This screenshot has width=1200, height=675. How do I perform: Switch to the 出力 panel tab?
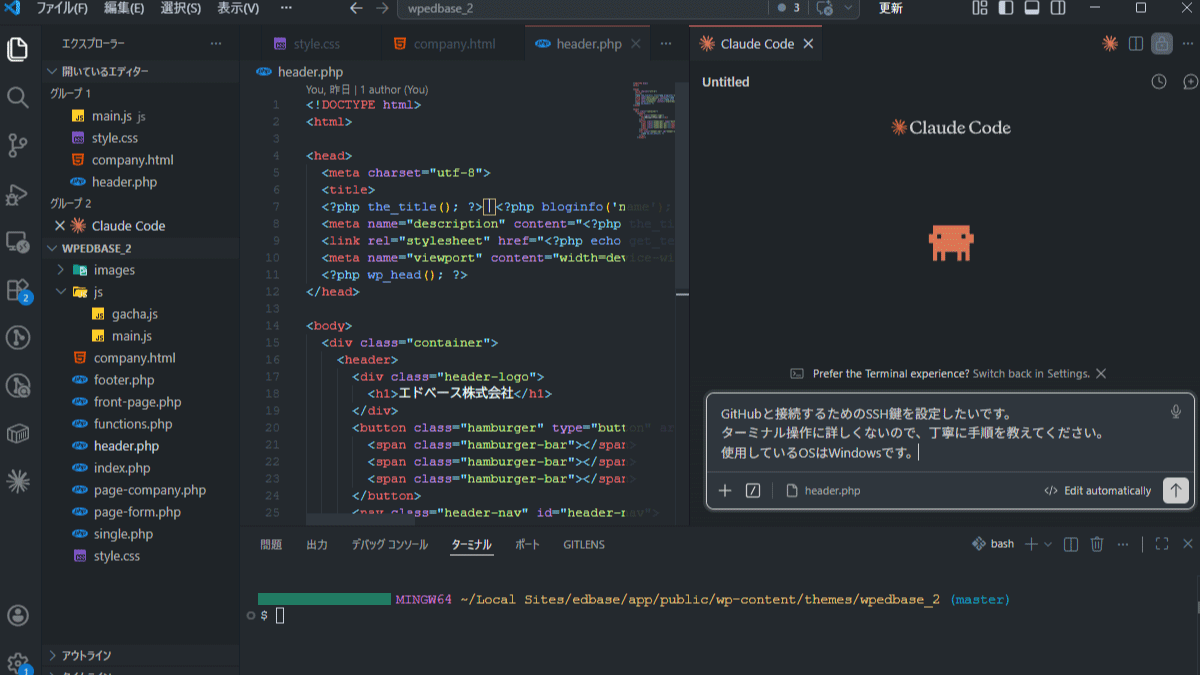point(317,545)
